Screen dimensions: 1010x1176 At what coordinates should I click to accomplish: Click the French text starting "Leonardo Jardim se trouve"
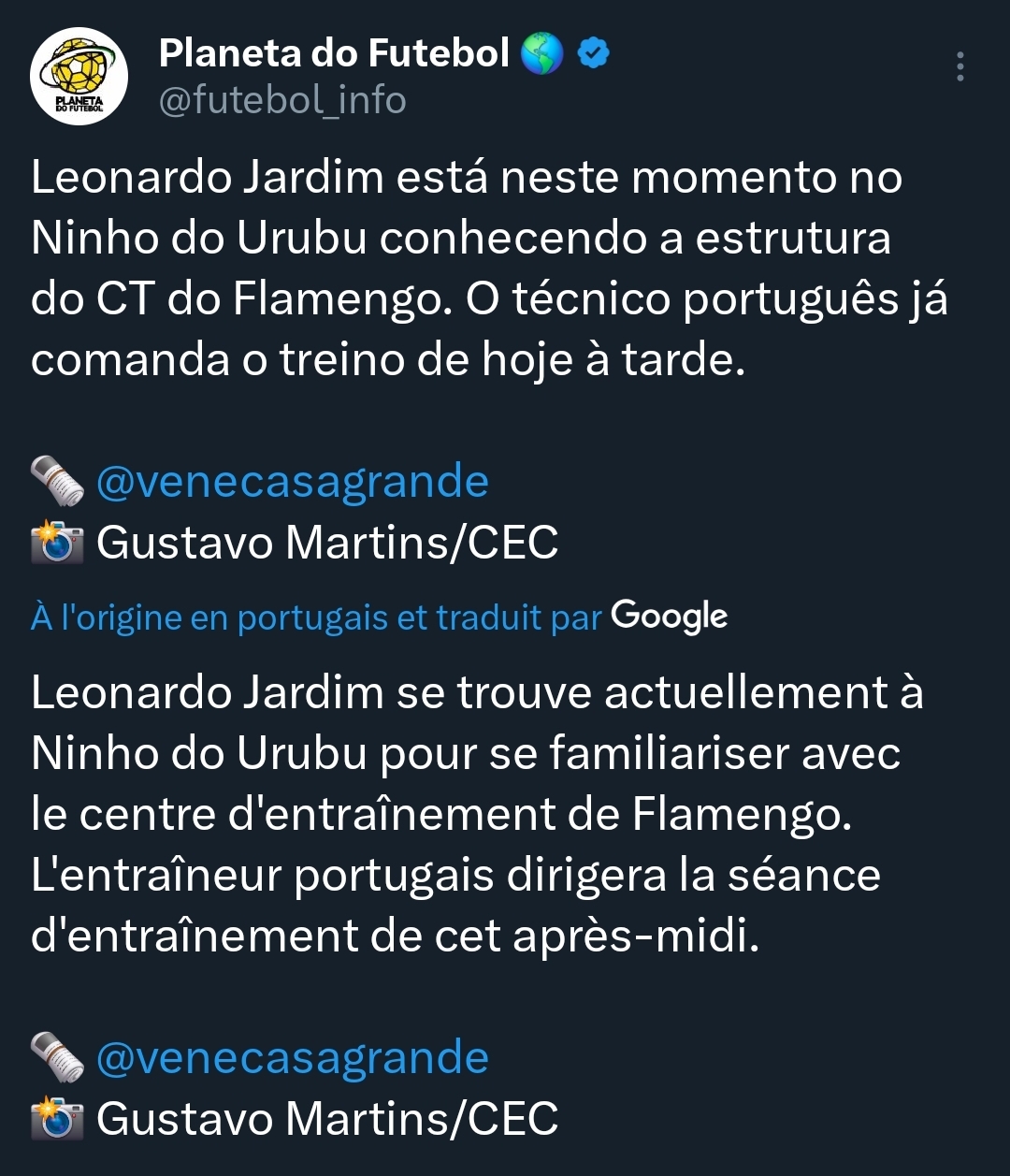[477, 693]
